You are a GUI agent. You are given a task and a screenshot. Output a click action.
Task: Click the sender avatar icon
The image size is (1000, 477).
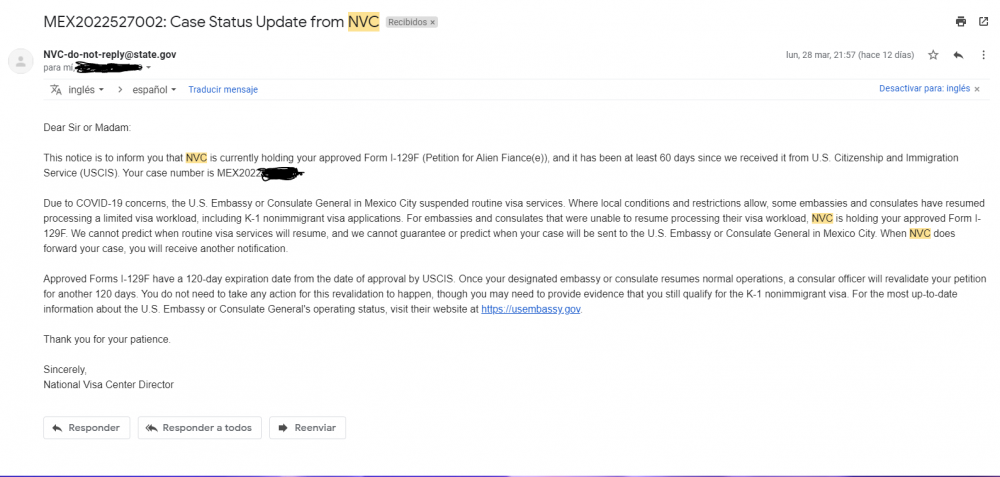click(x=20, y=61)
